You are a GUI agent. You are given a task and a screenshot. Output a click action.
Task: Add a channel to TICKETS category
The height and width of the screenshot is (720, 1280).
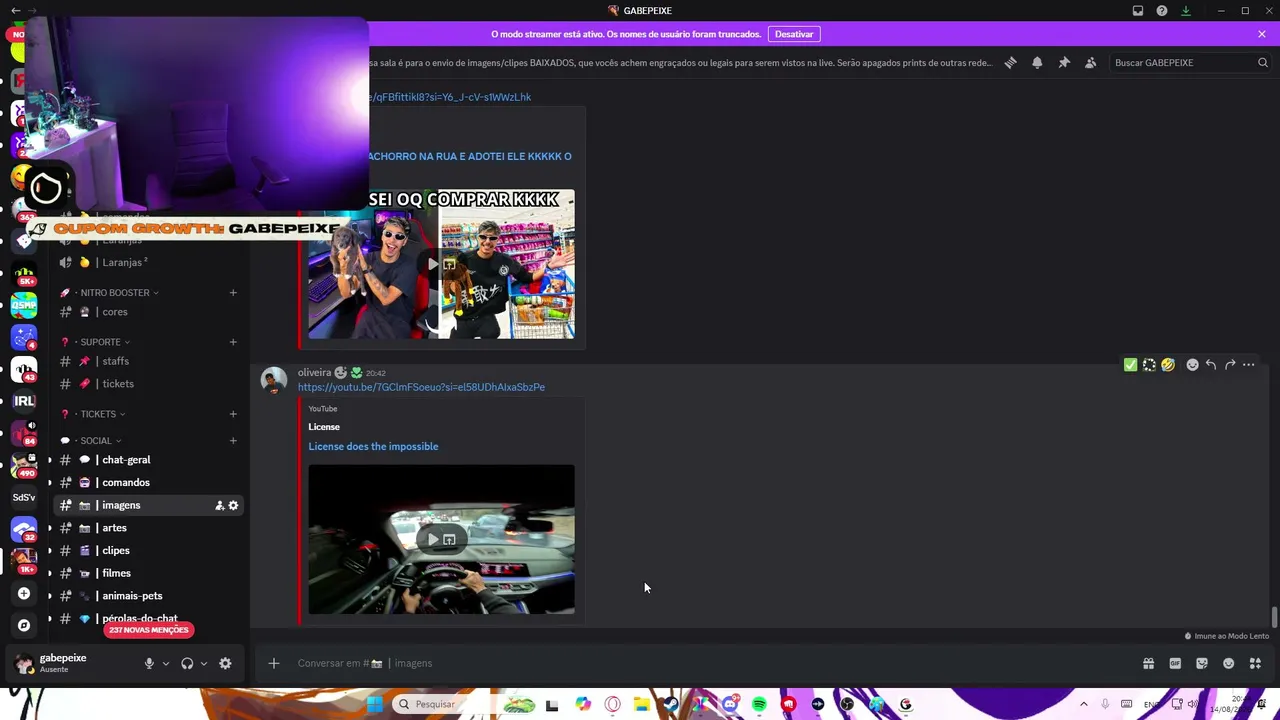click(233, 414)
